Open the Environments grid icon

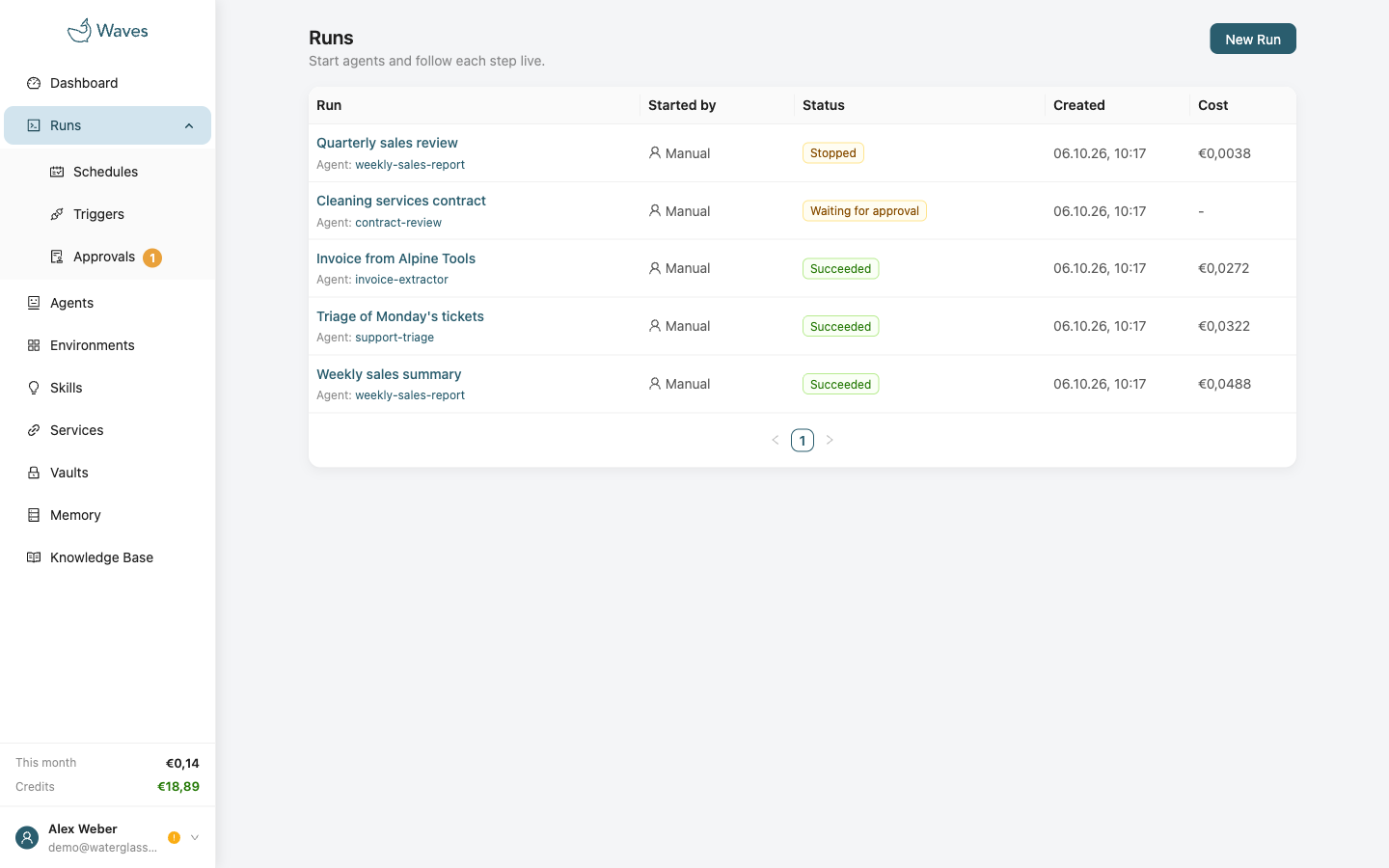pyautogui.click(x=34, y=345)
